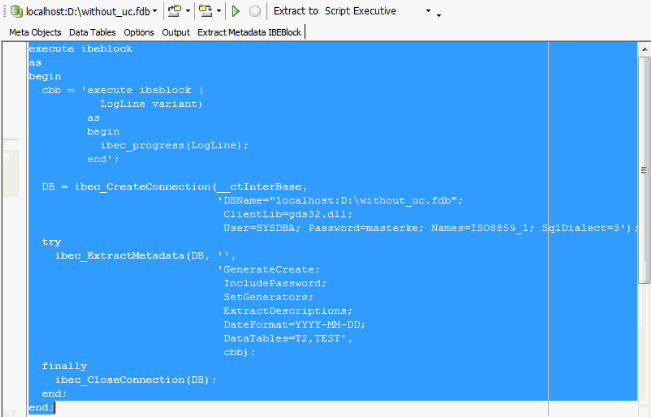Click the 'SetGenerators;' option line
This screenshot has width=651, height=417.
268,297
